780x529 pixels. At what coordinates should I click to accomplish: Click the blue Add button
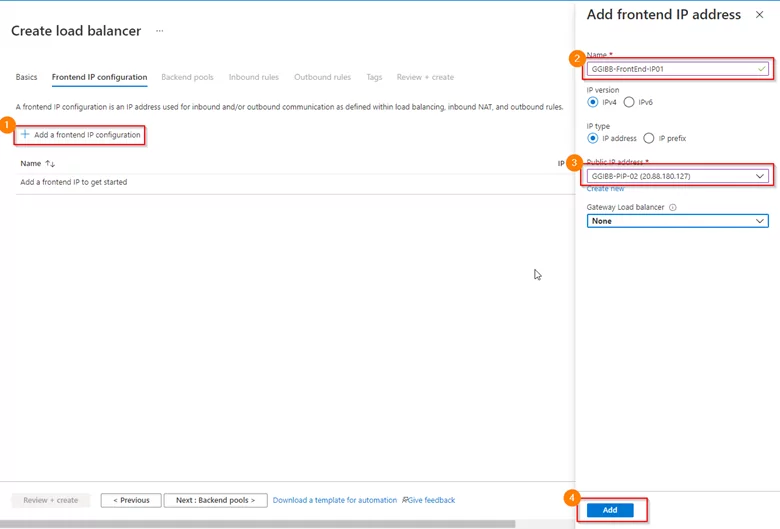(610, 510)
